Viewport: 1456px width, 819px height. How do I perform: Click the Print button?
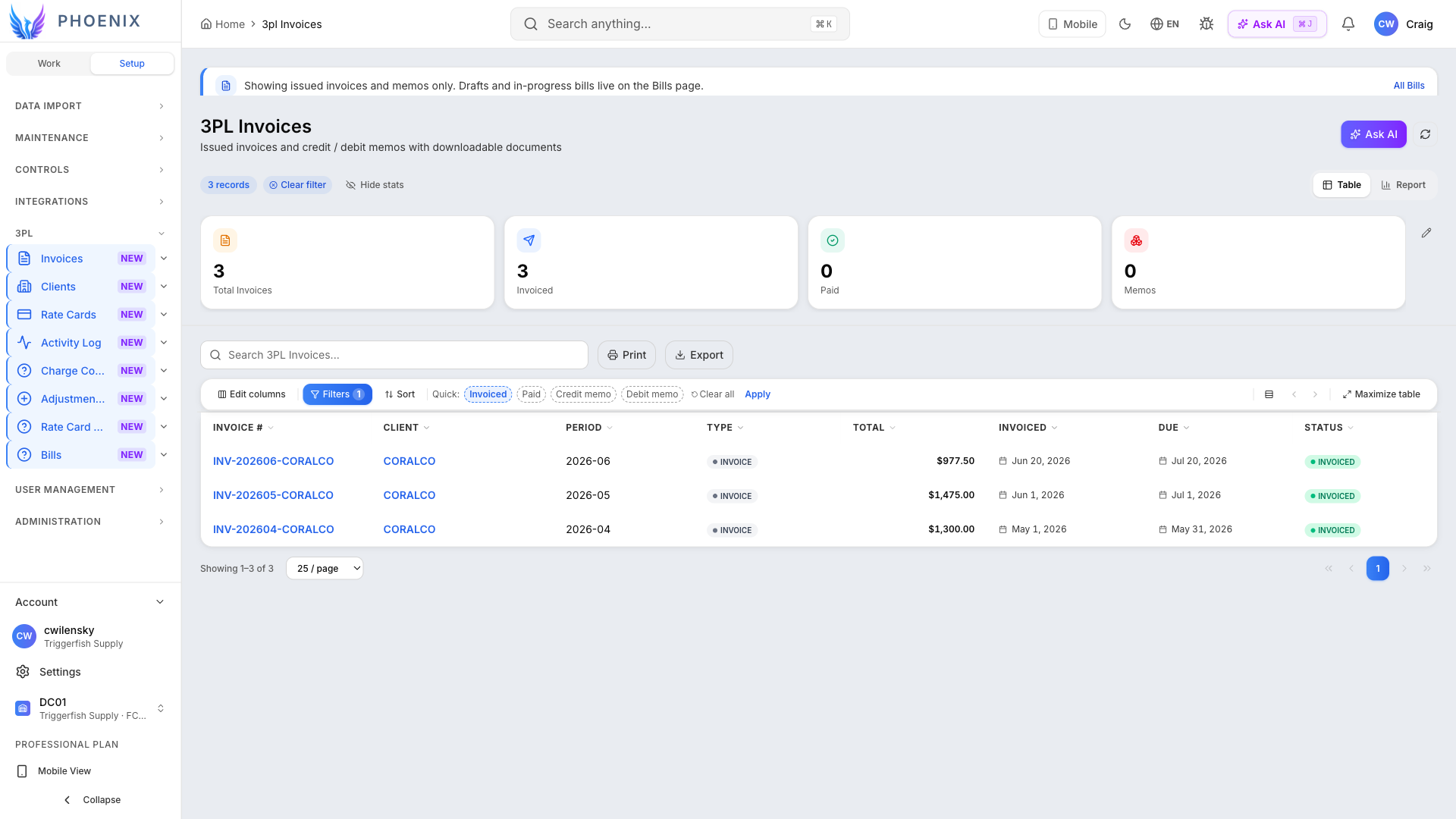(x=626, y=355)
